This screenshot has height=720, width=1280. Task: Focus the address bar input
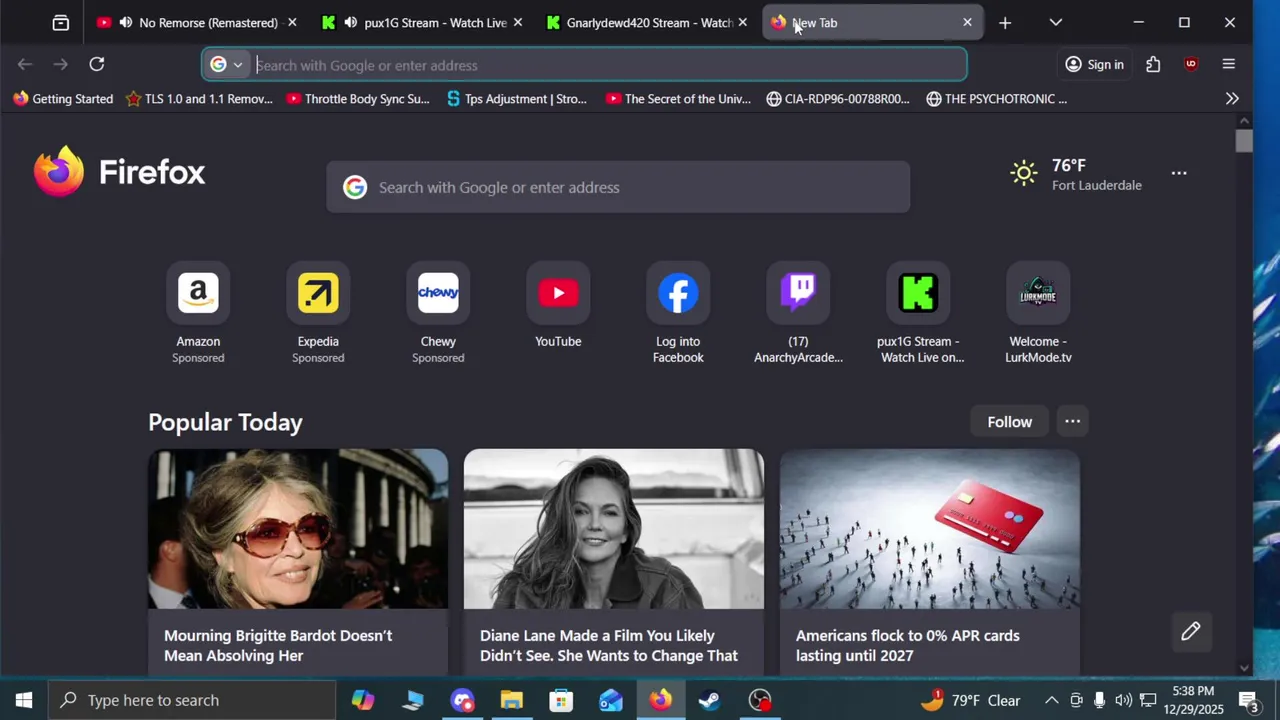(607, 65)
